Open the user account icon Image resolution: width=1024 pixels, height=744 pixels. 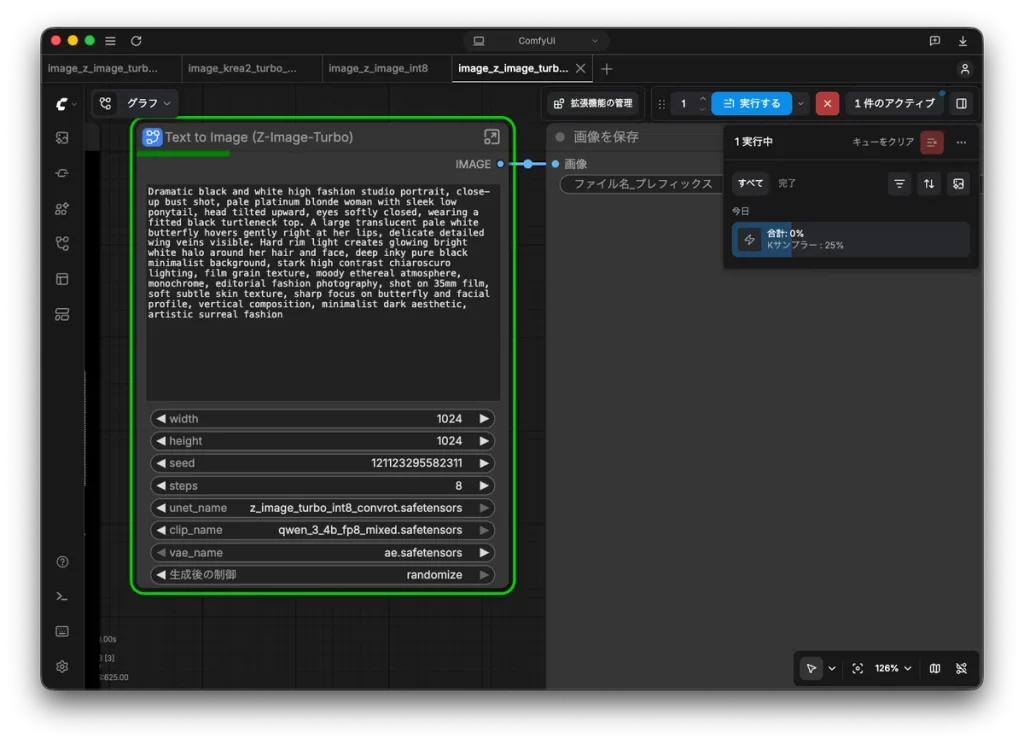[x=965, y=69]
